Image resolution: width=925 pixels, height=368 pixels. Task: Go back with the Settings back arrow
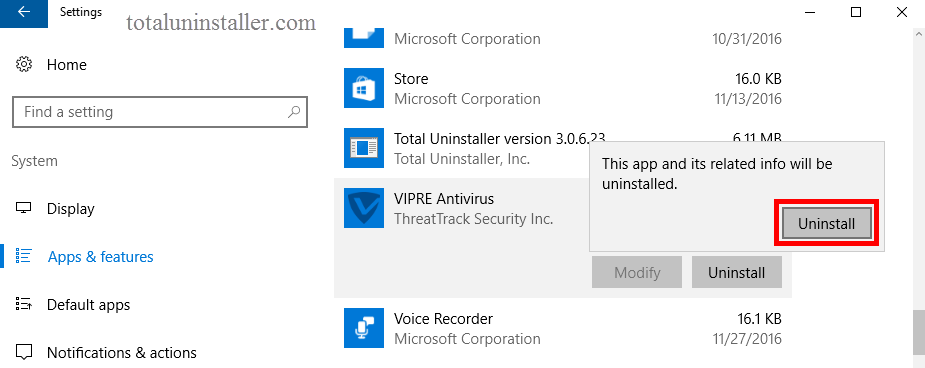coord(24,13)
